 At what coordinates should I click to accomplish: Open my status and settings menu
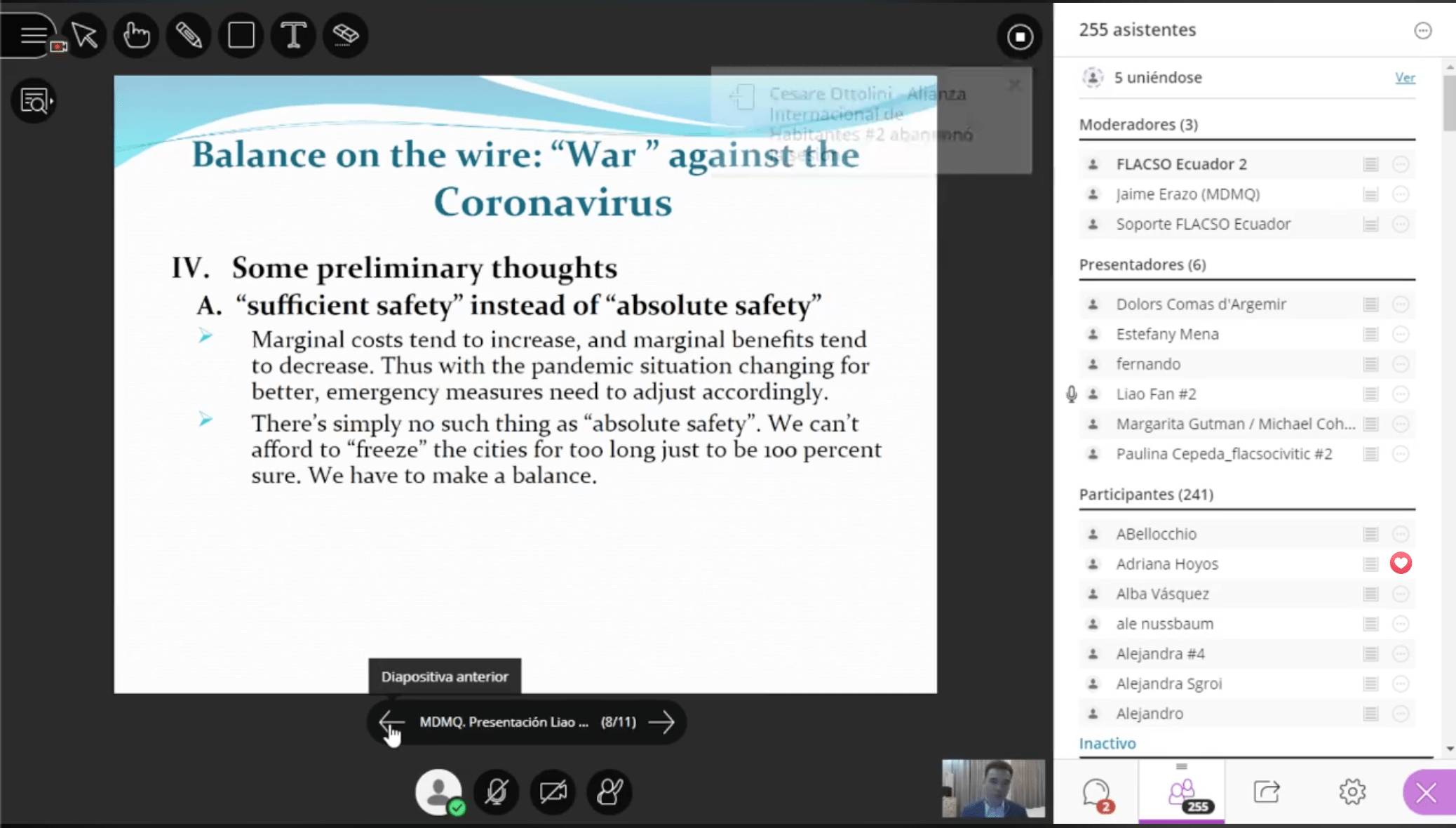[439, 792]
